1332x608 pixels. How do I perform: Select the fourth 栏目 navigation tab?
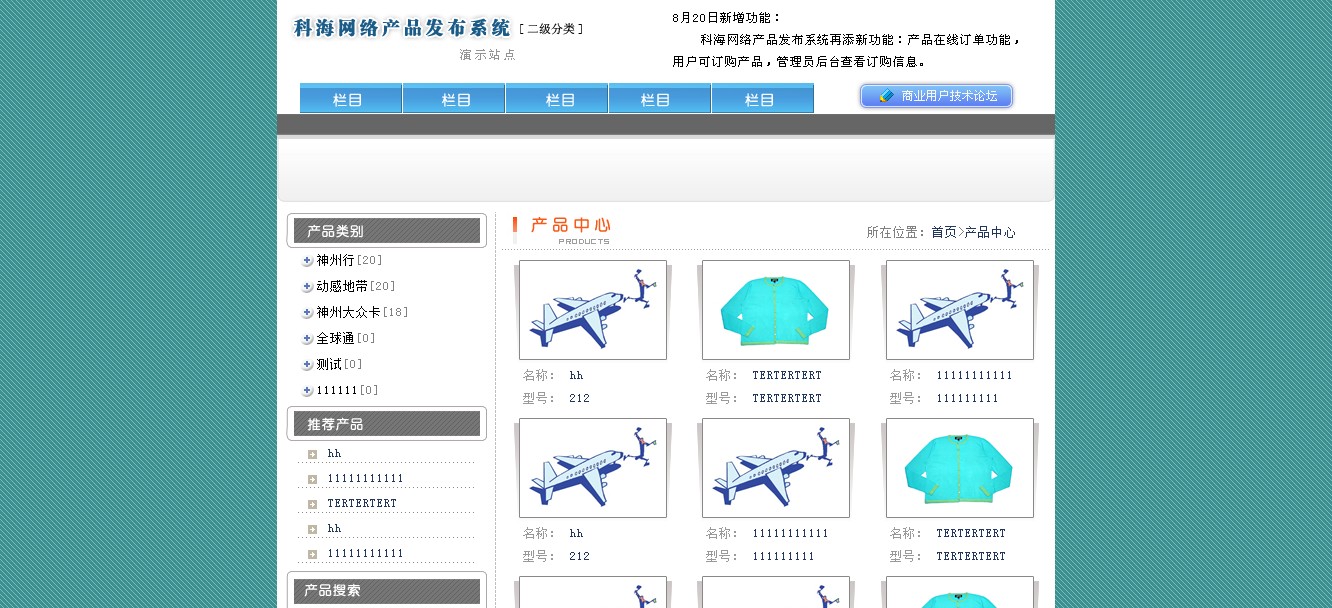pos(660,98)
